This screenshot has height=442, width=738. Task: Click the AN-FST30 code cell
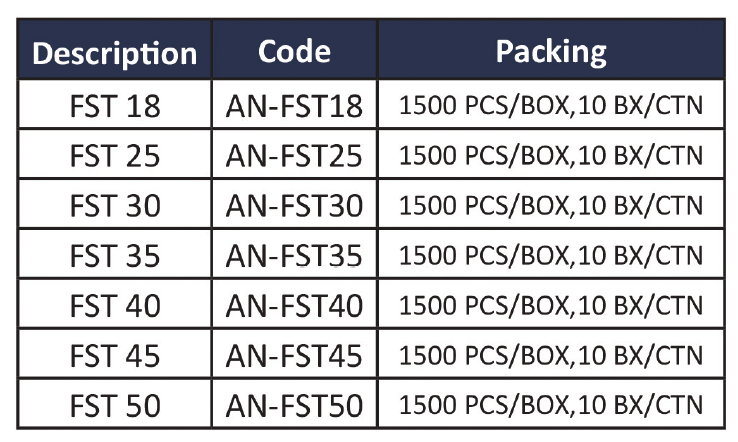pyautogui.click(x=295, y=204)
